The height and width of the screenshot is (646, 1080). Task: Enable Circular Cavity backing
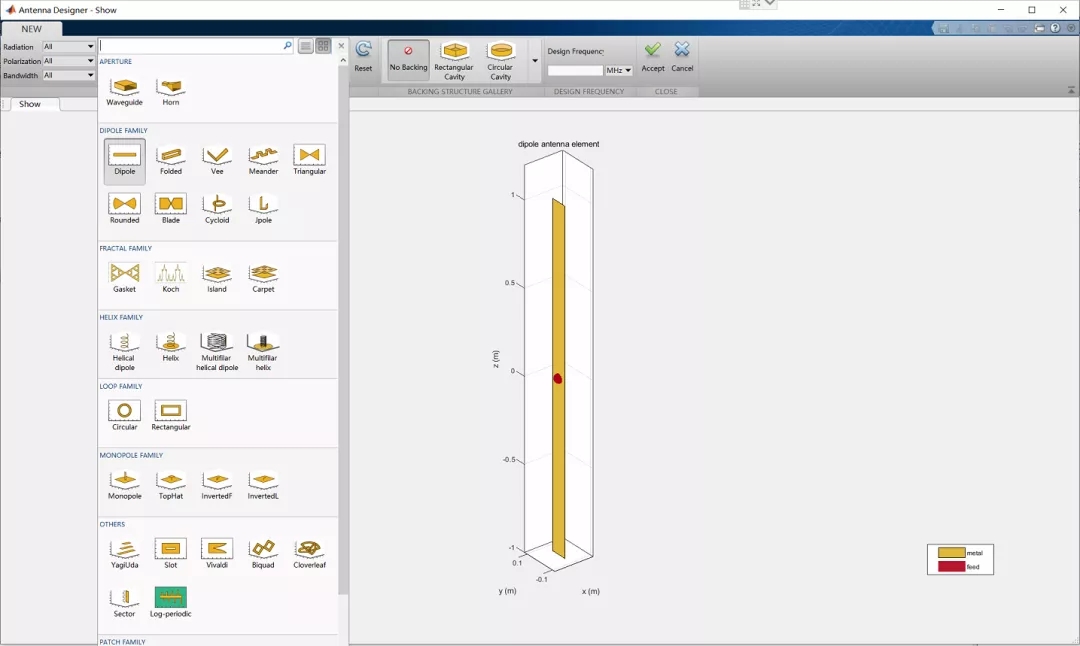(x=500, y=60)
